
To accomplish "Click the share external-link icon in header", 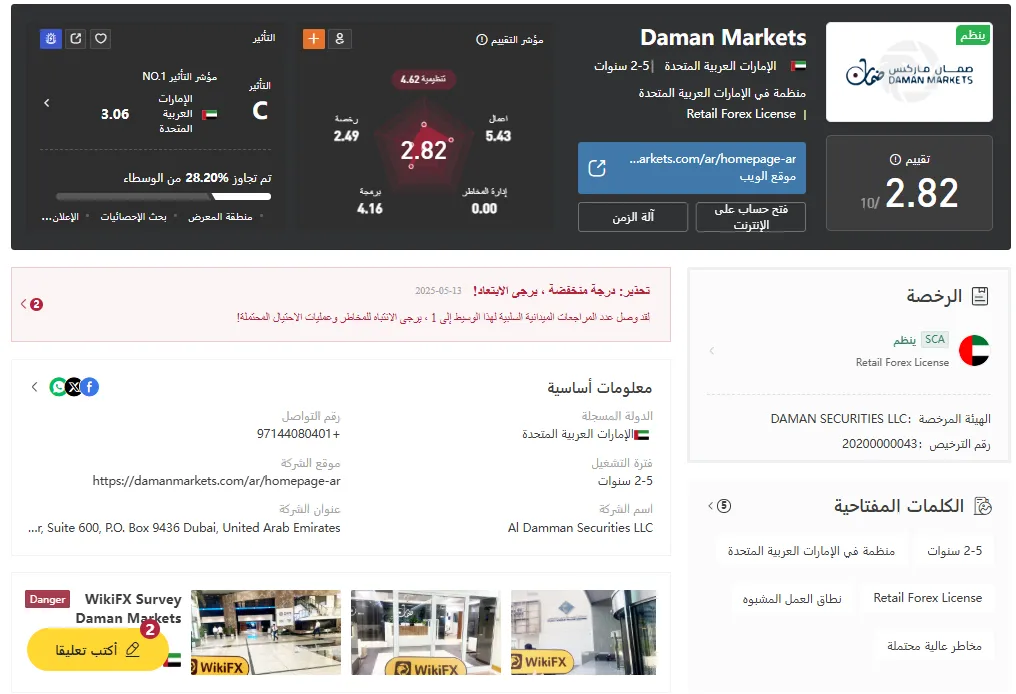I will coord(76,39).
